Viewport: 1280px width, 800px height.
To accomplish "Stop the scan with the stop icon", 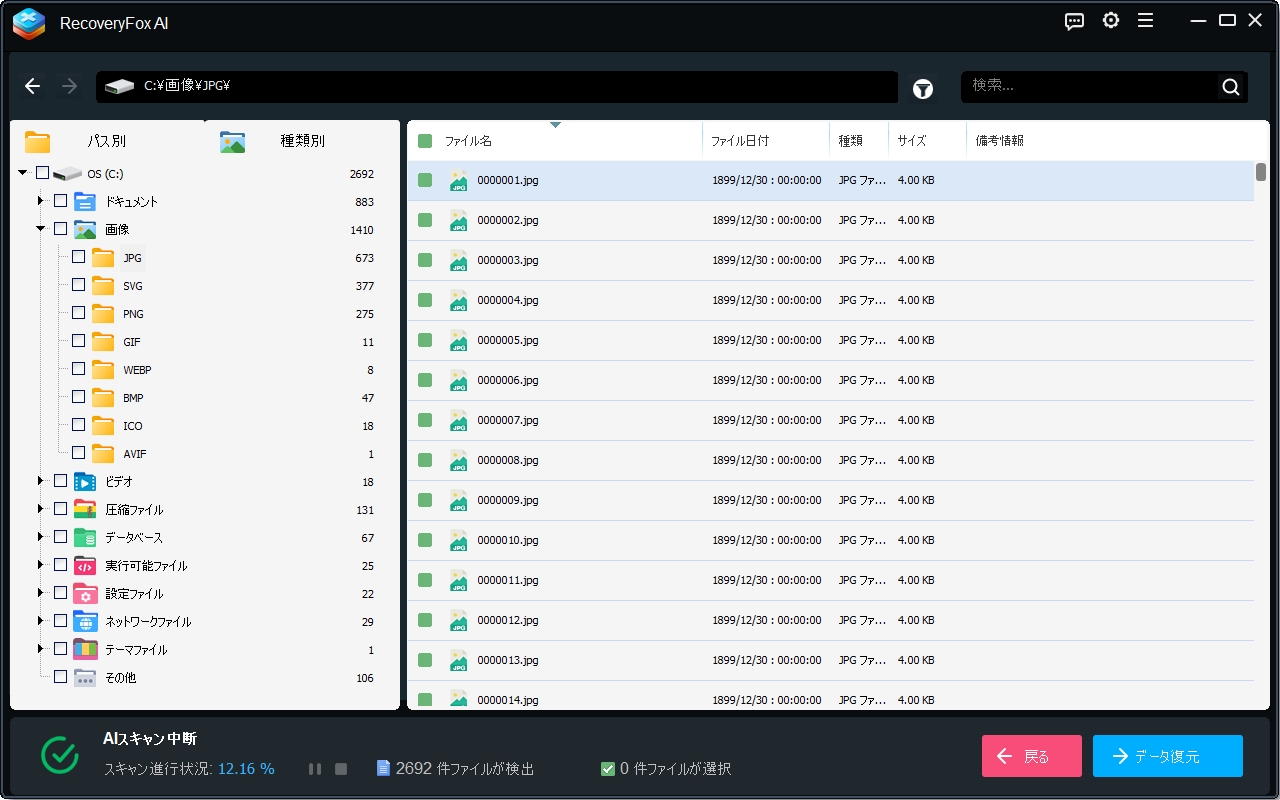I will [340, 768].
